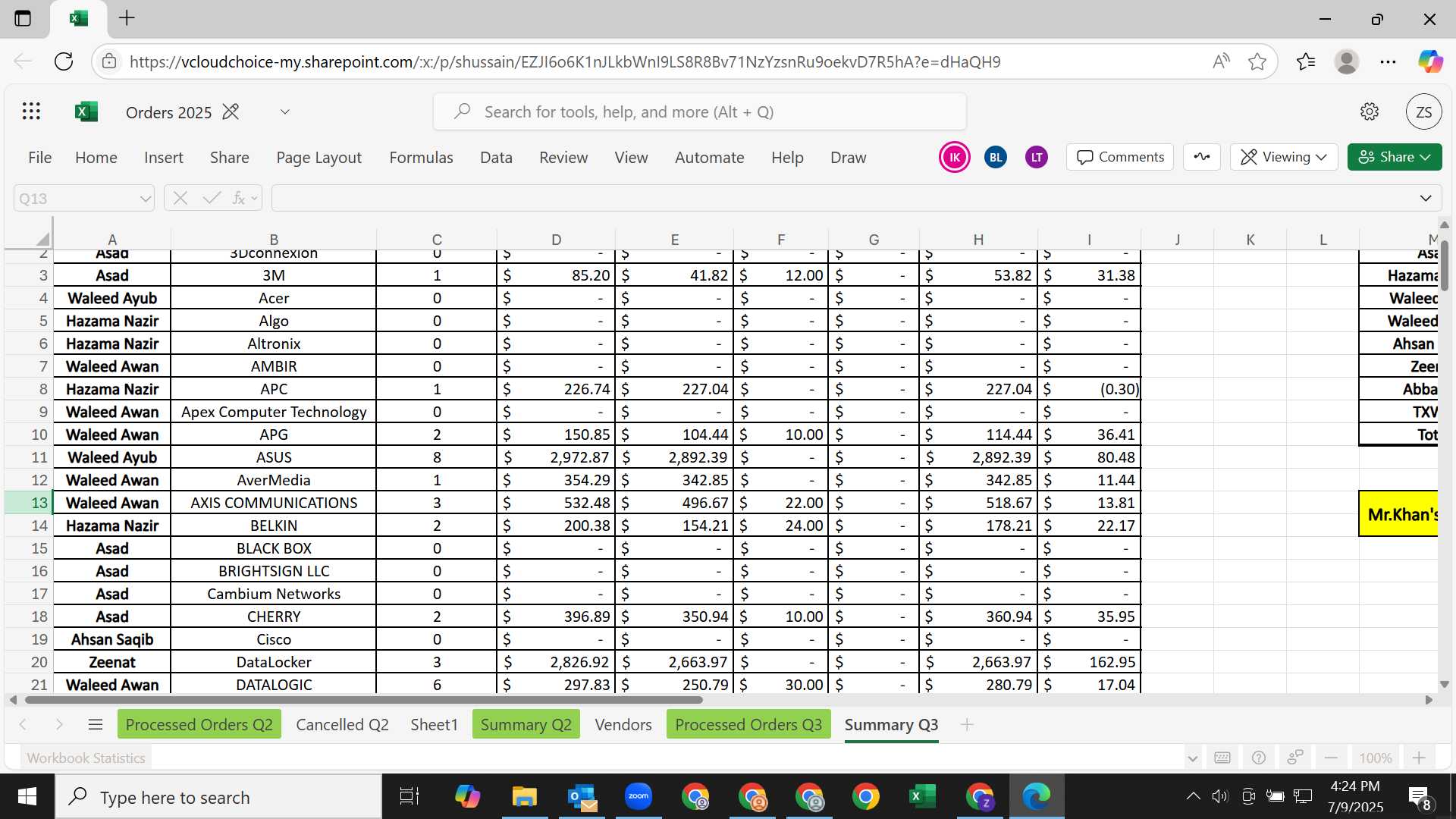
Task: Click the accessibility help icon in status bar
Action: click(1259, 758)
